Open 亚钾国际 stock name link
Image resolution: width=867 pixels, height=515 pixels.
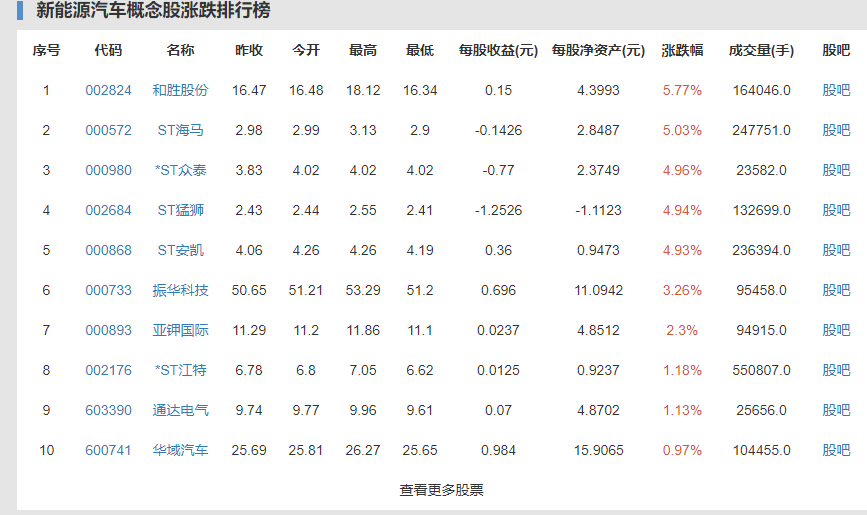pyautogui.click(x=180, y=330)
